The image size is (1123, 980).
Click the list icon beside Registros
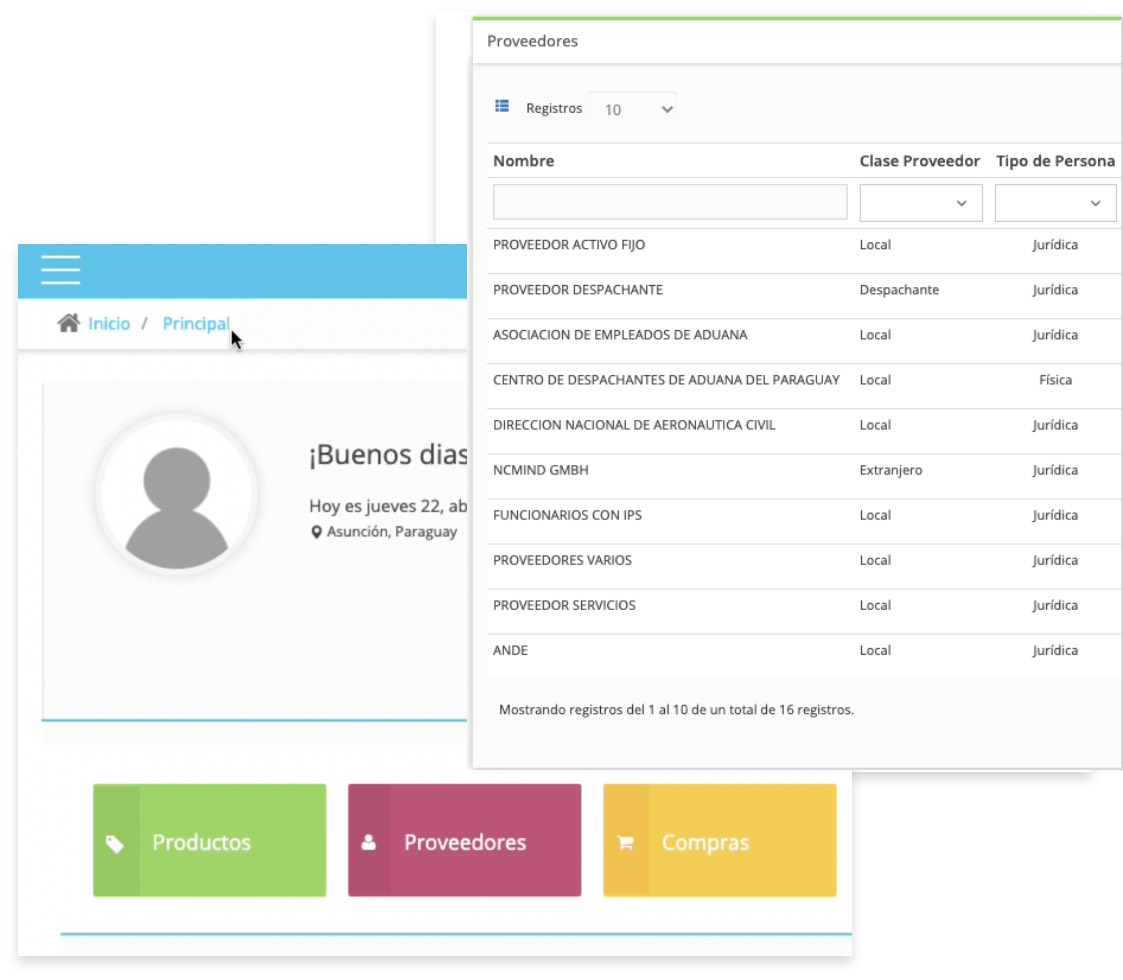(x=502, y=107)
